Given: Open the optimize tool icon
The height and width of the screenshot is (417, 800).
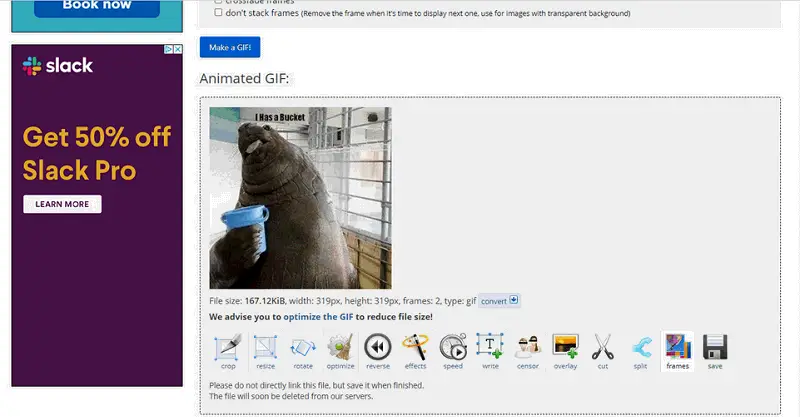Looking at the screenshot, I should point(340,352).
